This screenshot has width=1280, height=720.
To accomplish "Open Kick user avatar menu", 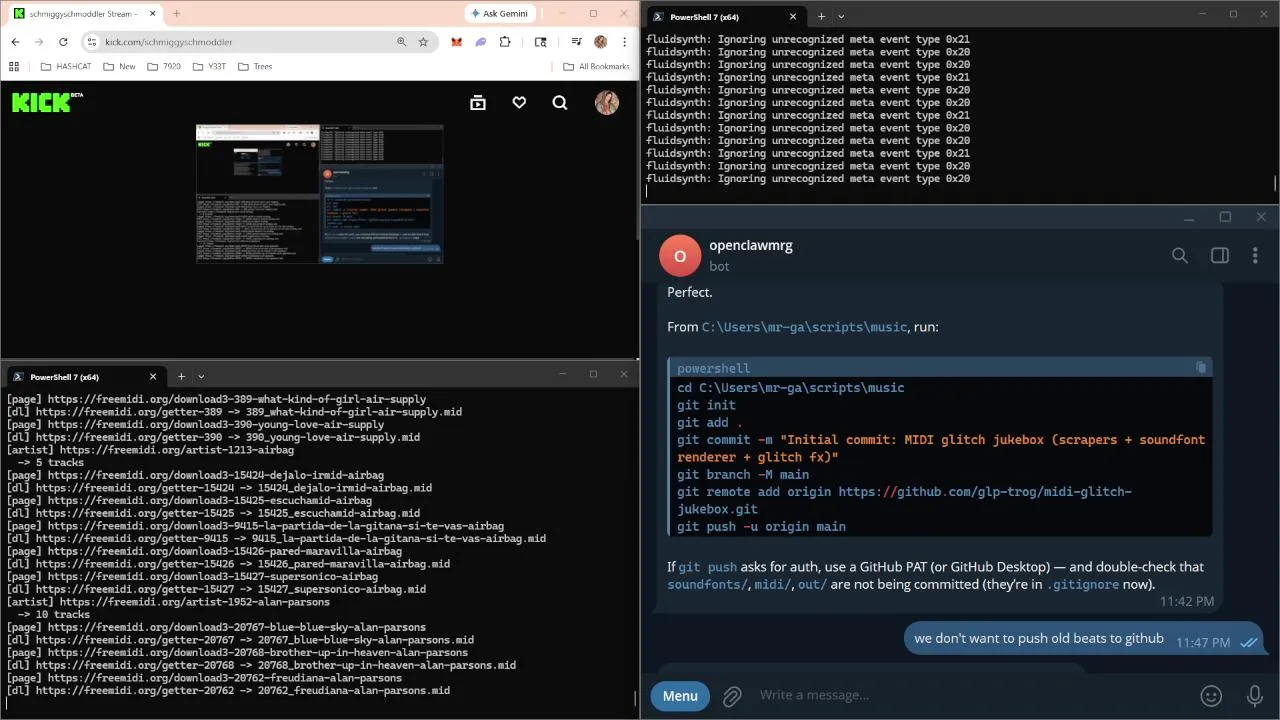I will pyautogui.click(x=607, y=102).
